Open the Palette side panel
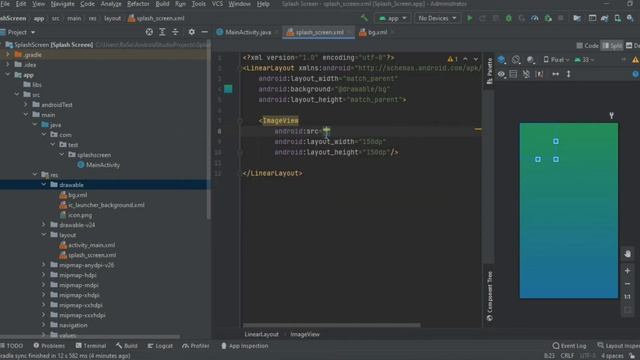The width and height of the screenshot is (640, 360). click(x=489, y=71)
